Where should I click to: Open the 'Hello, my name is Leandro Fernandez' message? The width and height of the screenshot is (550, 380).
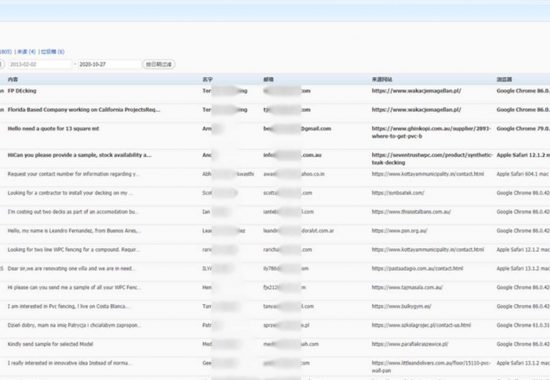[x=74, y=231]
